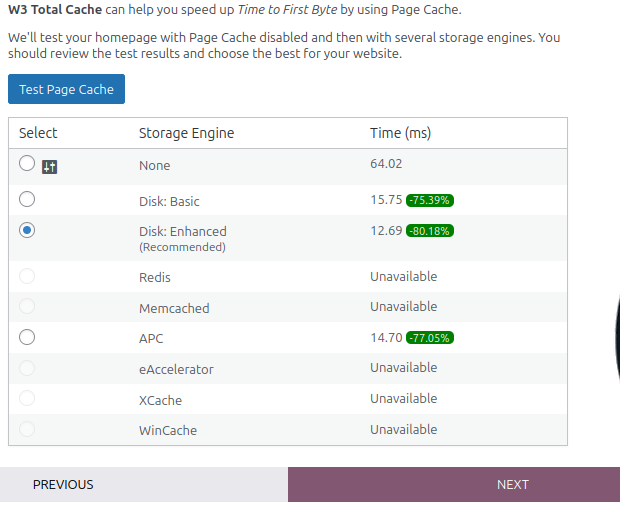Go to the NEXT setup step
Image resolution: width=620 pixels, height=507 pixels.
(454, 484)
